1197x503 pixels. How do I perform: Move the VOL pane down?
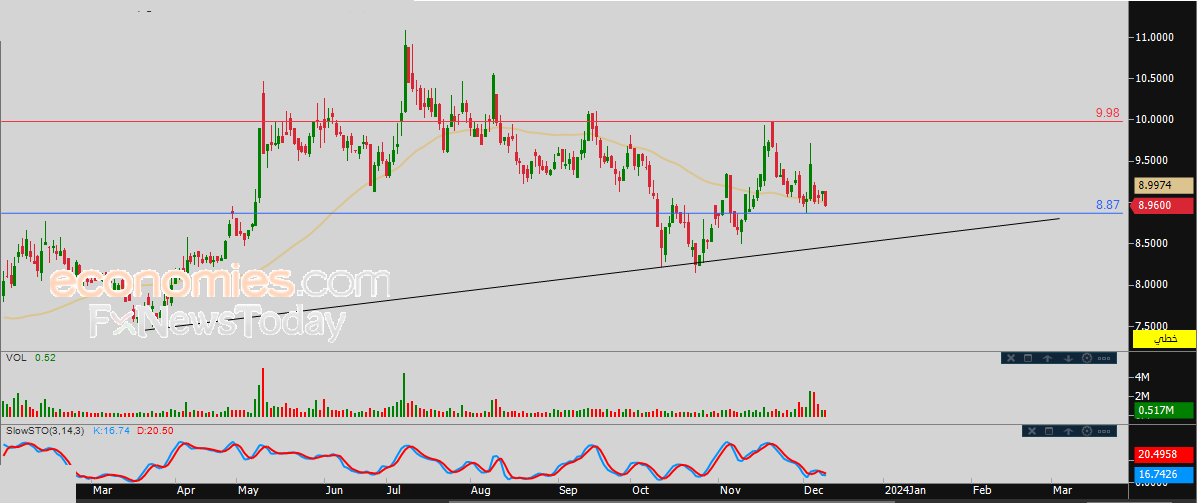tap(1068, 358)
